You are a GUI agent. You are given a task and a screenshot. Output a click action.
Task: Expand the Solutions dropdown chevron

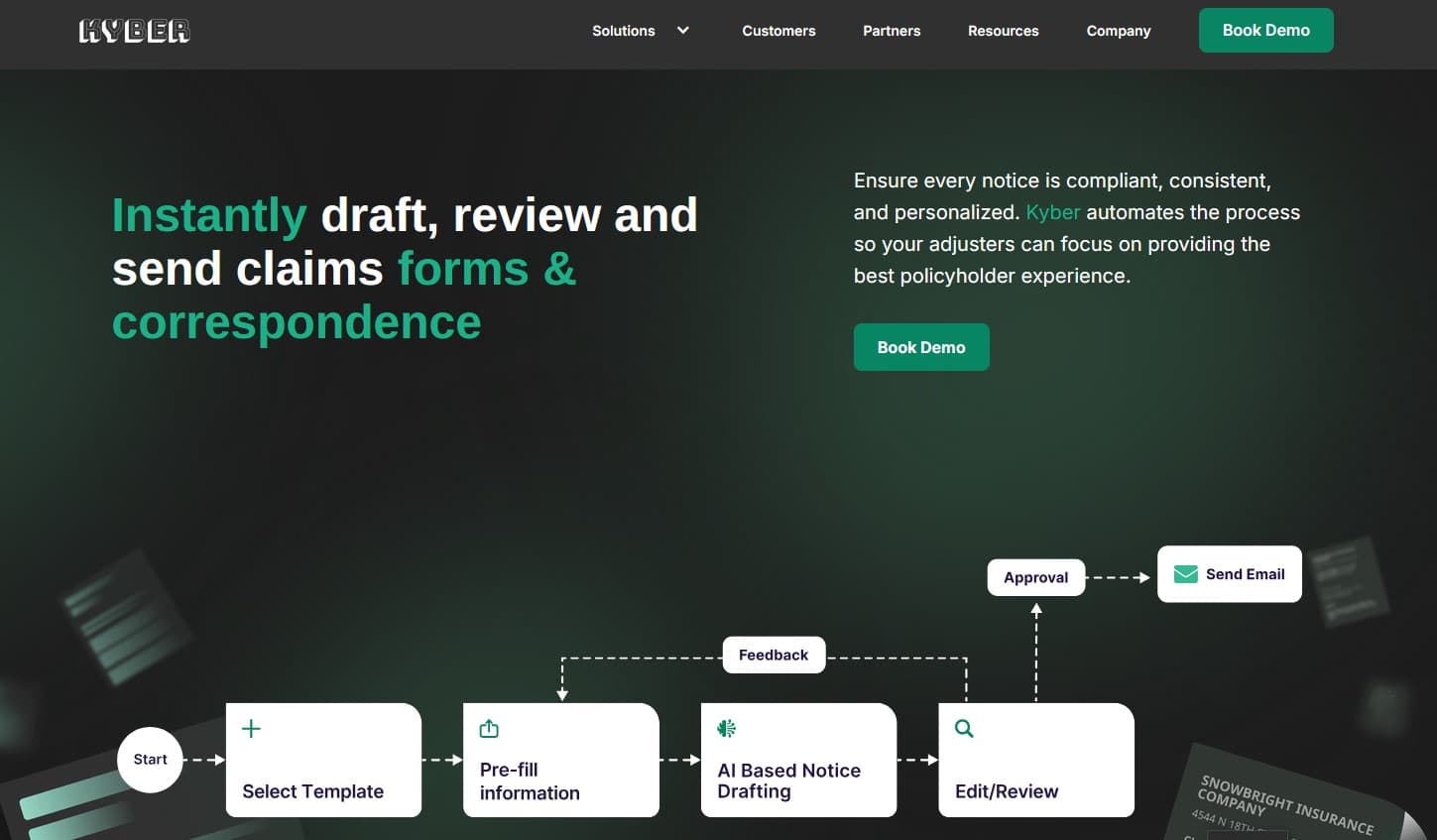(683, 30)
